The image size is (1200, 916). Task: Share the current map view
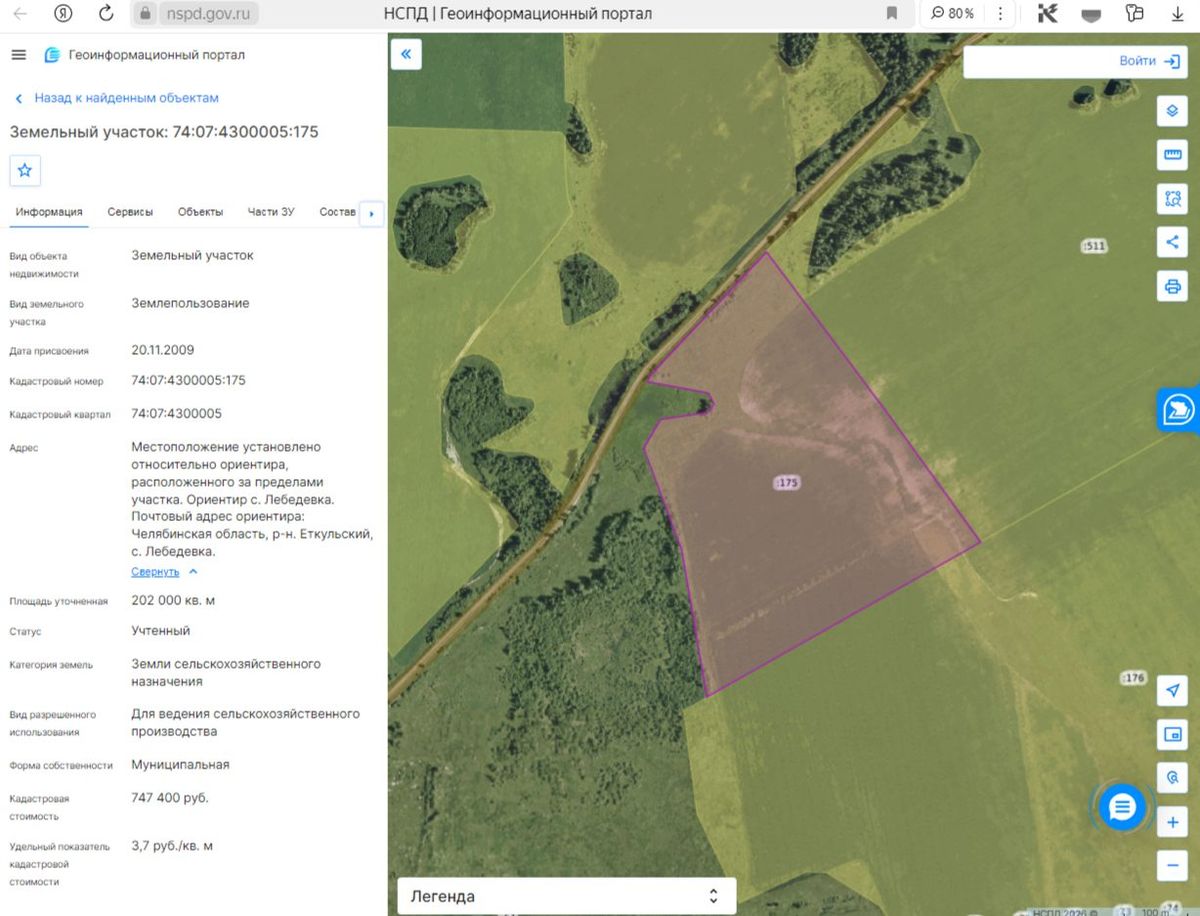point(1172,242)
